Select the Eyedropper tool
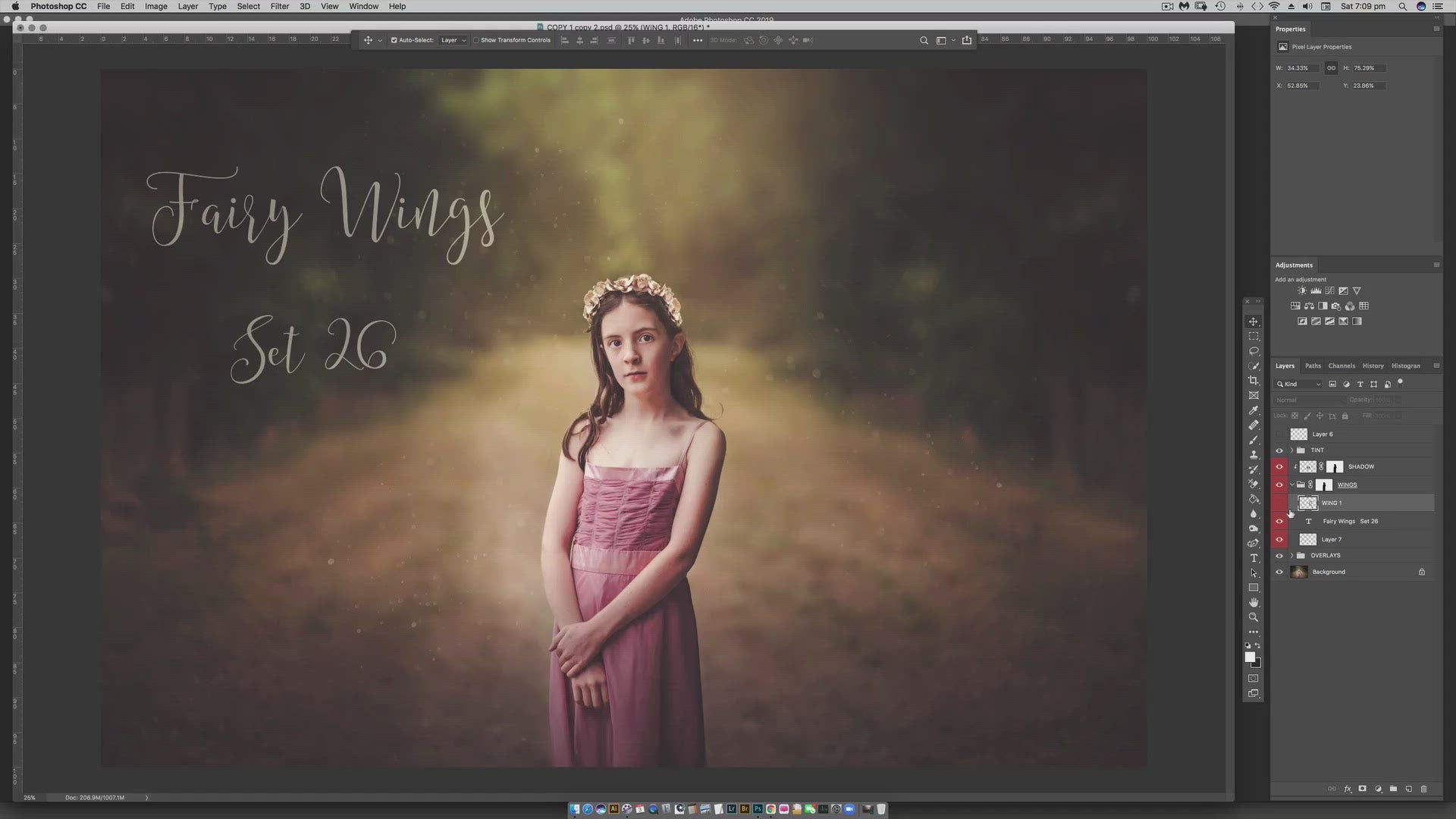This screenshot has height=819, width=1456. (x=1254, y=410)
